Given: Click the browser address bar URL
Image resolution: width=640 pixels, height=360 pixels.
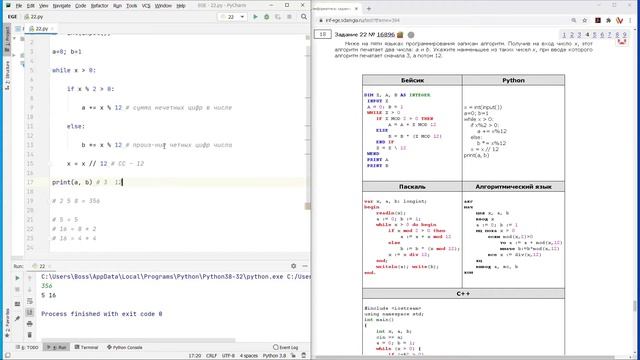Looking at the screenshot, I should click(x=362, y=20).
